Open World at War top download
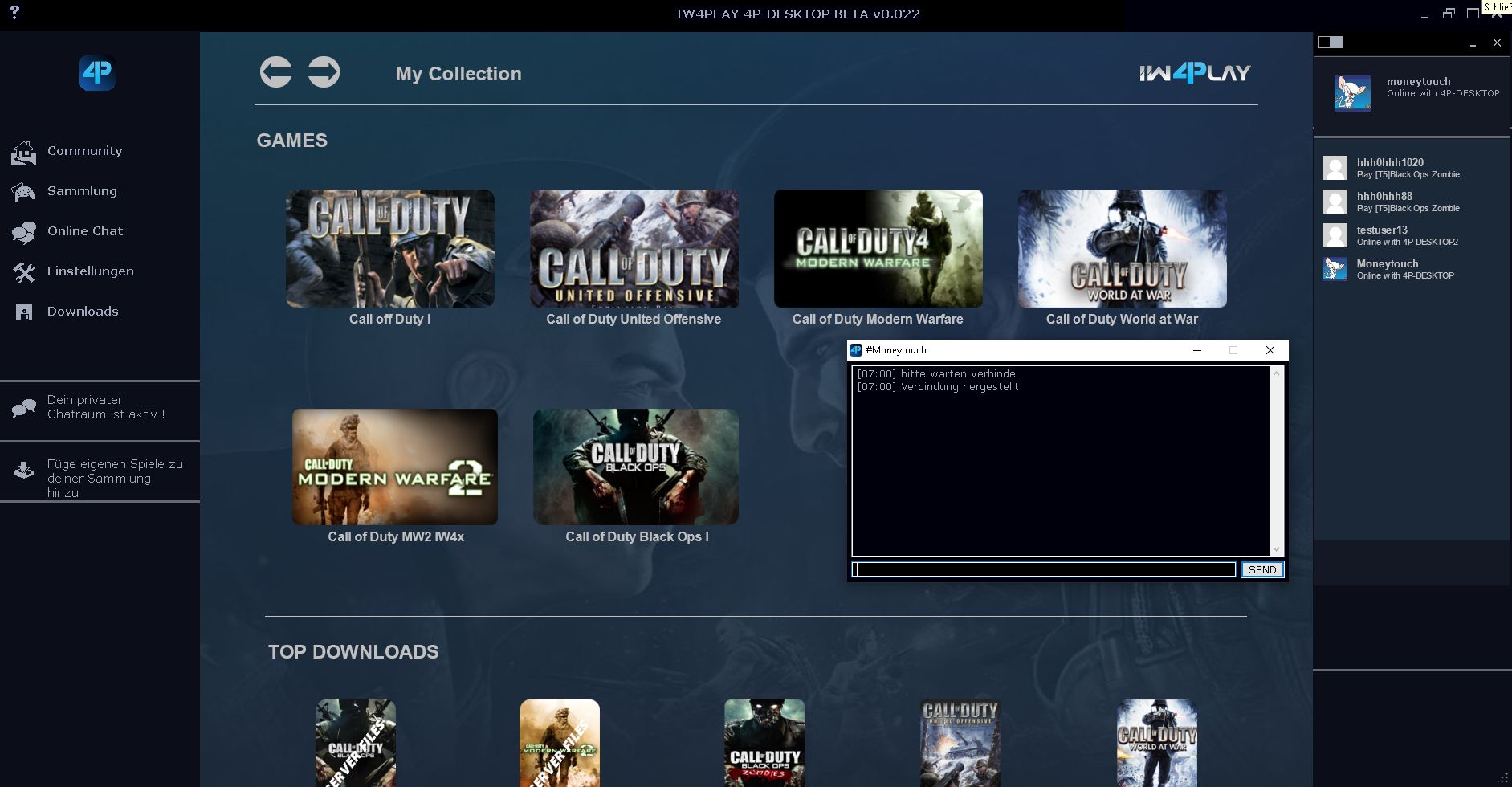 click(1157, 743)
